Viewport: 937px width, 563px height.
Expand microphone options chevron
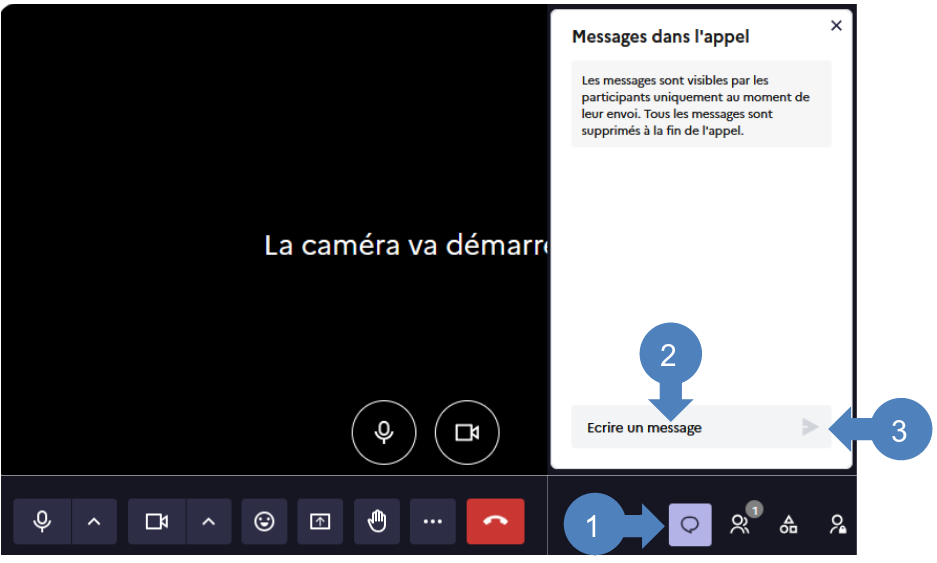pyautogui.click(x=94, y=522)
